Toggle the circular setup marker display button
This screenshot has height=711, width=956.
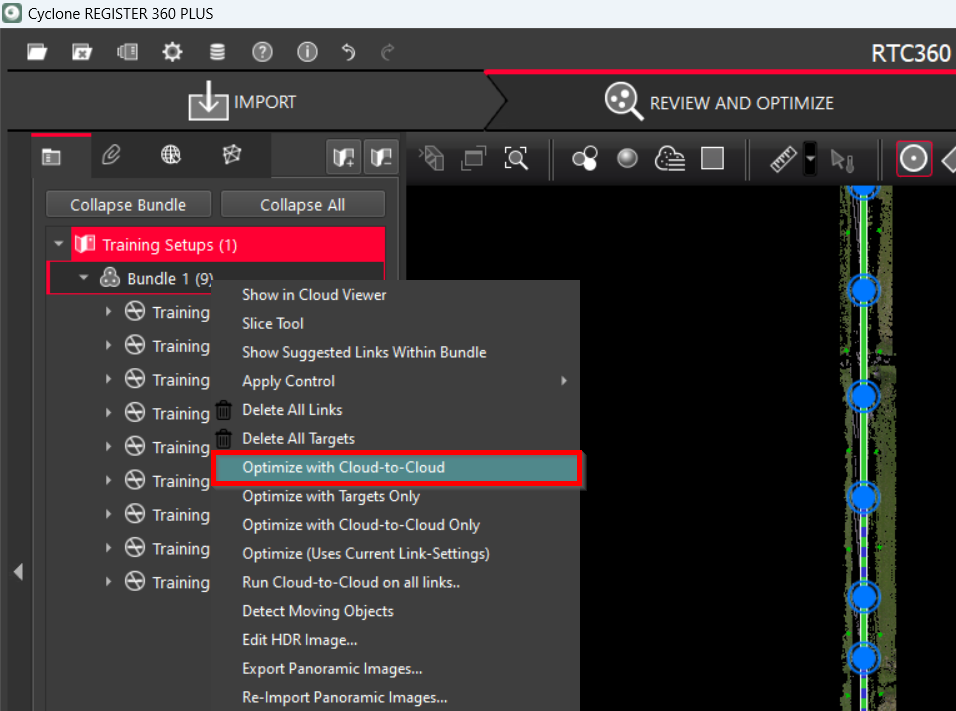[x=913, y=158]
